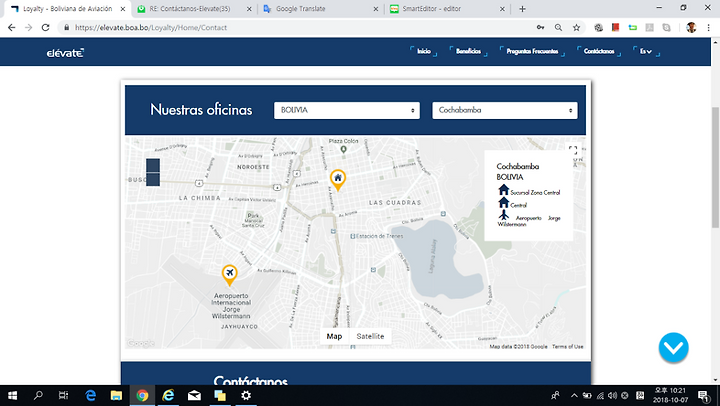
Task: Open Windows Start menu
Action: pyautogui.click(x=12, y=395)
